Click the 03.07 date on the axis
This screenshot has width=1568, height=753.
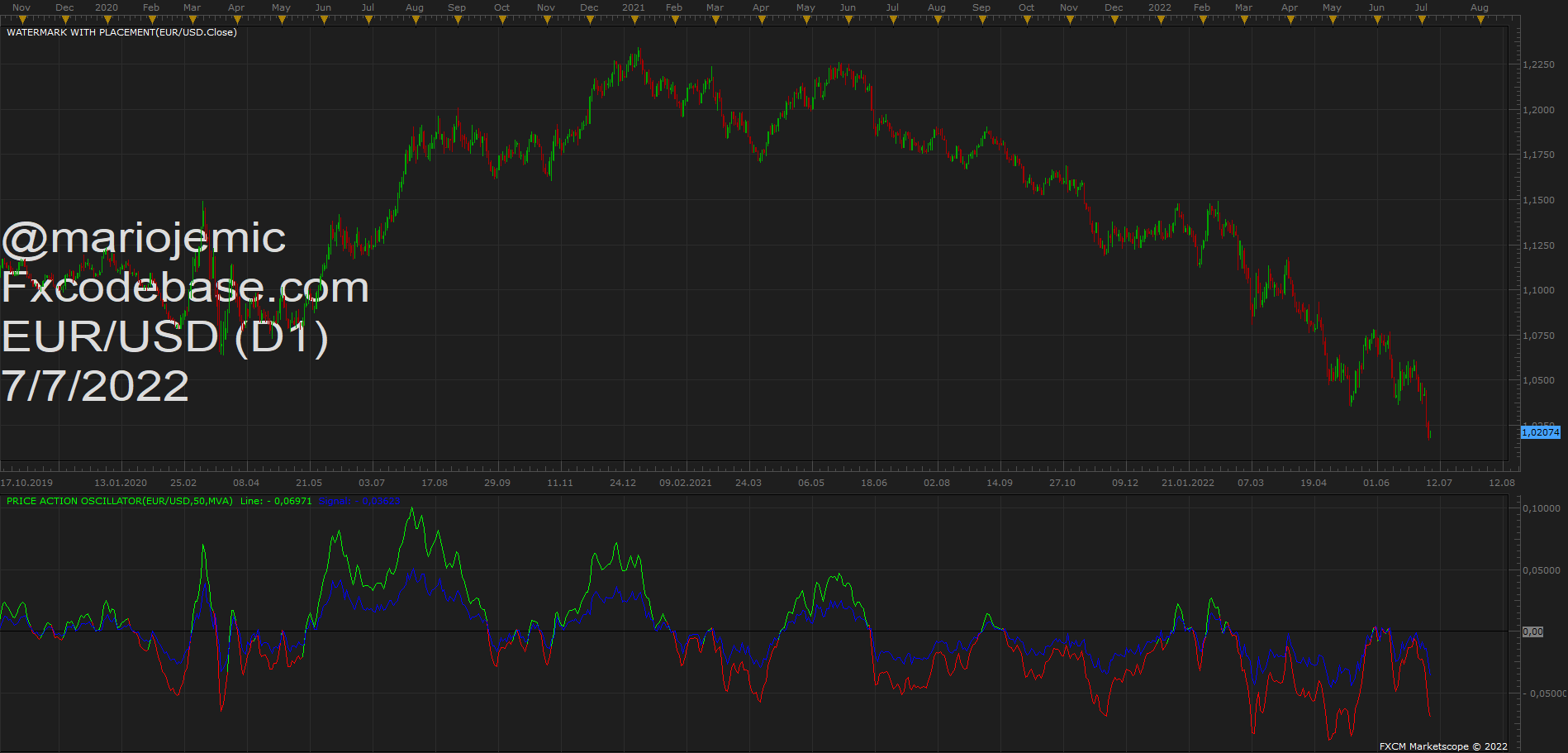[372, 483]
